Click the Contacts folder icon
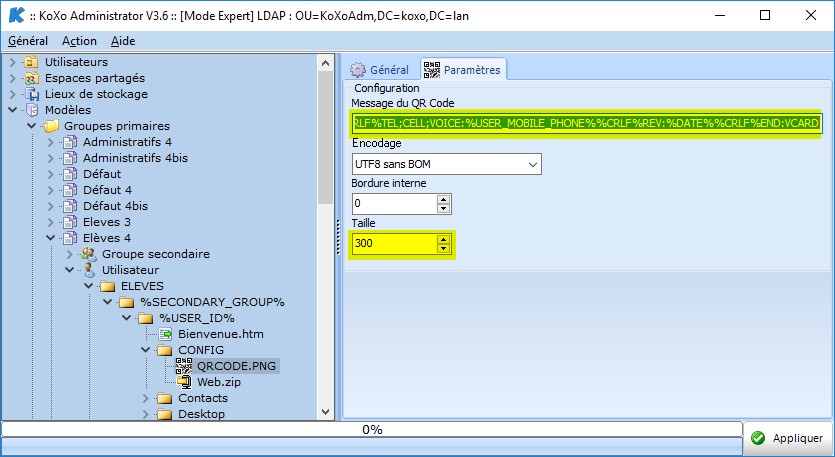Viewport: 835px width, 457px height. point(165,398)
